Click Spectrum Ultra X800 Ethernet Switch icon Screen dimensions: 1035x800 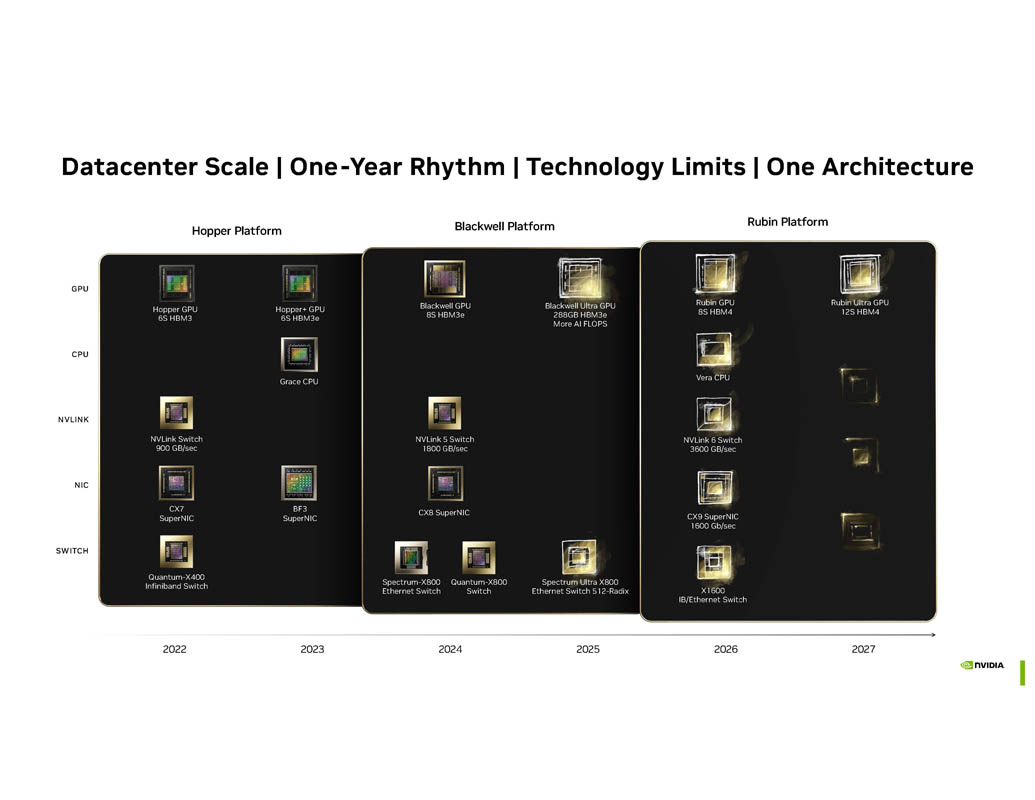(579, 557)
